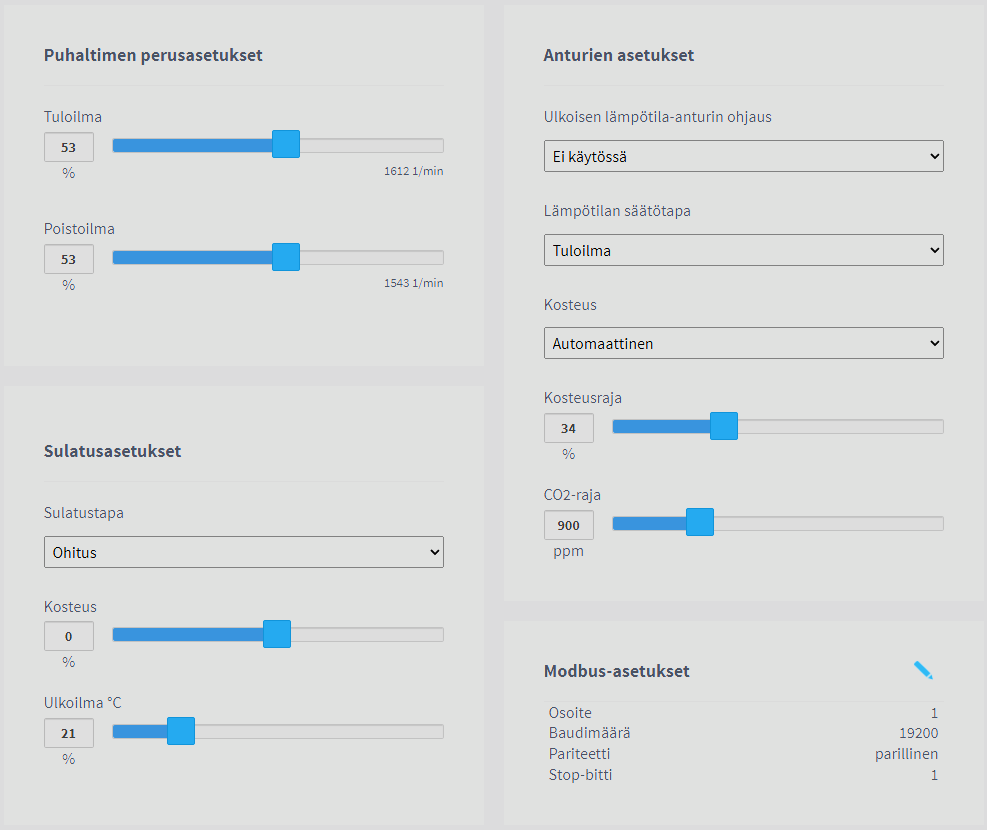Click the Ulkoilma value field showing 21
Screen dimensions: 987x830
(69, 733)
